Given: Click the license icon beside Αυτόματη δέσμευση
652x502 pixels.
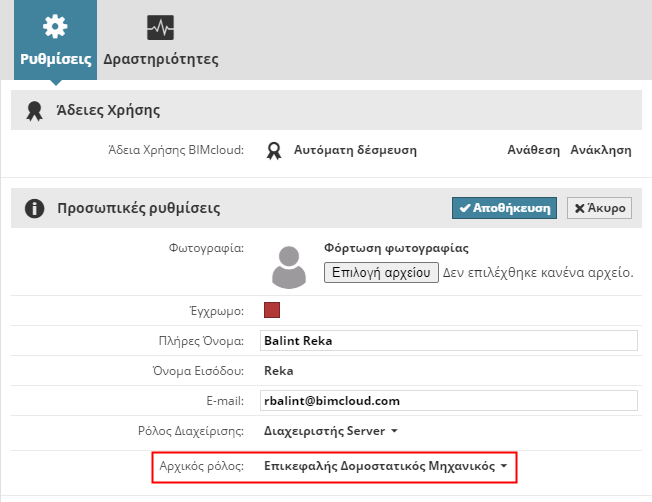Looking at the screenshot, I should (273, 151).
